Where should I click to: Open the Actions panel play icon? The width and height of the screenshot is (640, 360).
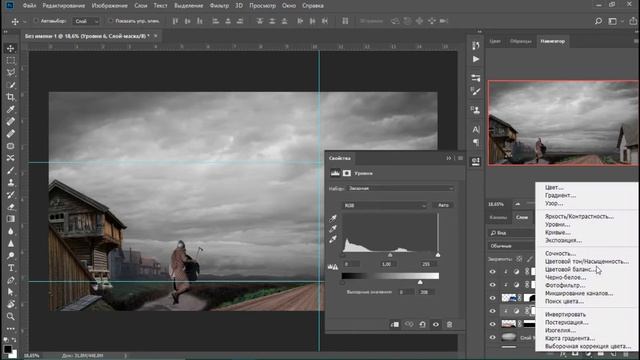476,59
